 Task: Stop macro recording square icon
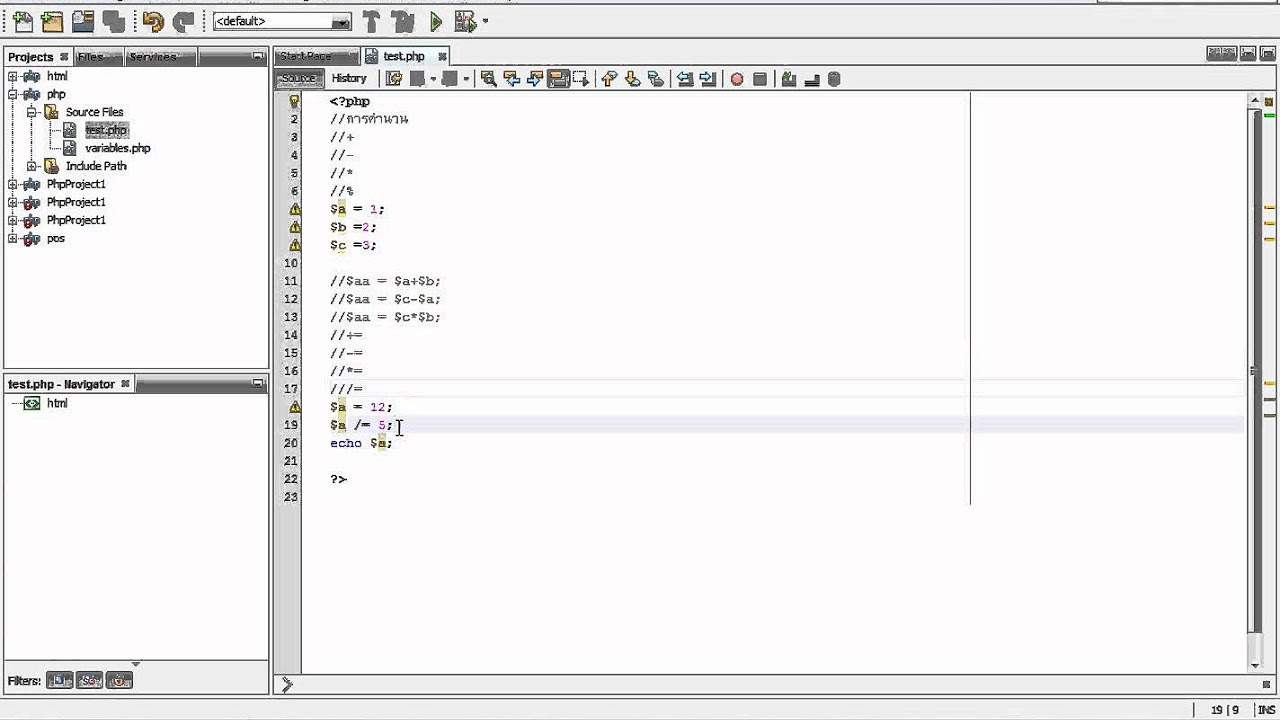tap(760, 79)
